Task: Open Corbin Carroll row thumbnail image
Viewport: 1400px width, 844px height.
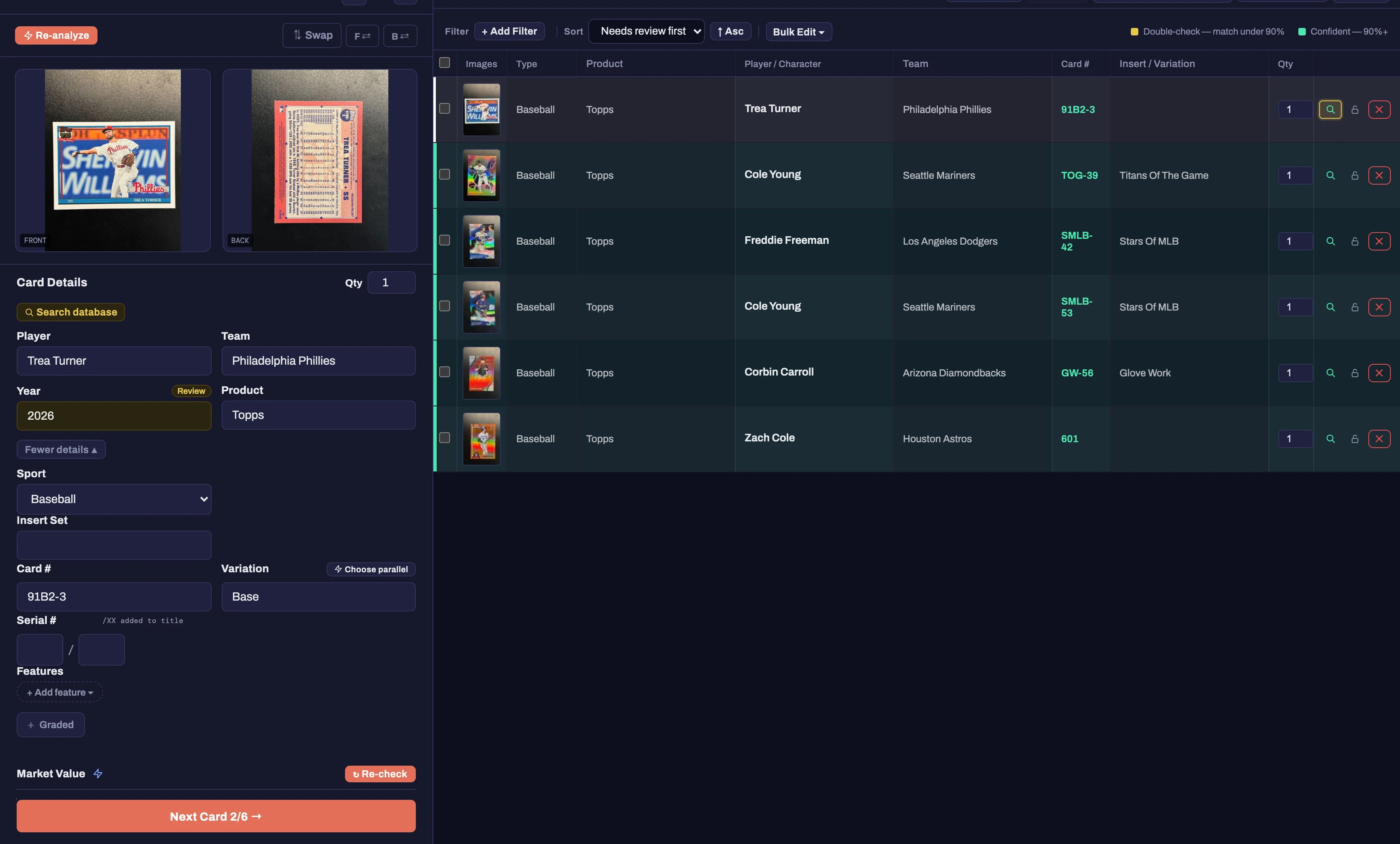Action: pyautogui.click(x=481, y=373)
